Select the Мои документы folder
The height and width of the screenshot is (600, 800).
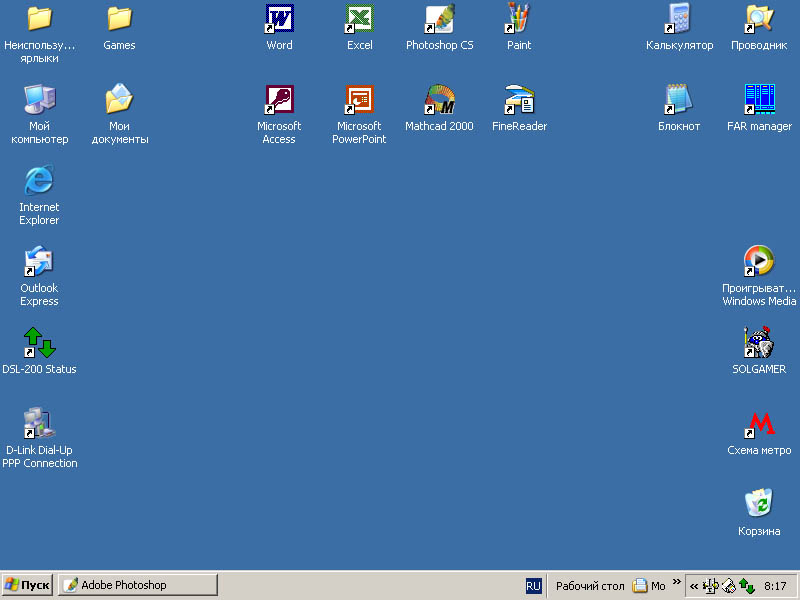click(119, 100)
